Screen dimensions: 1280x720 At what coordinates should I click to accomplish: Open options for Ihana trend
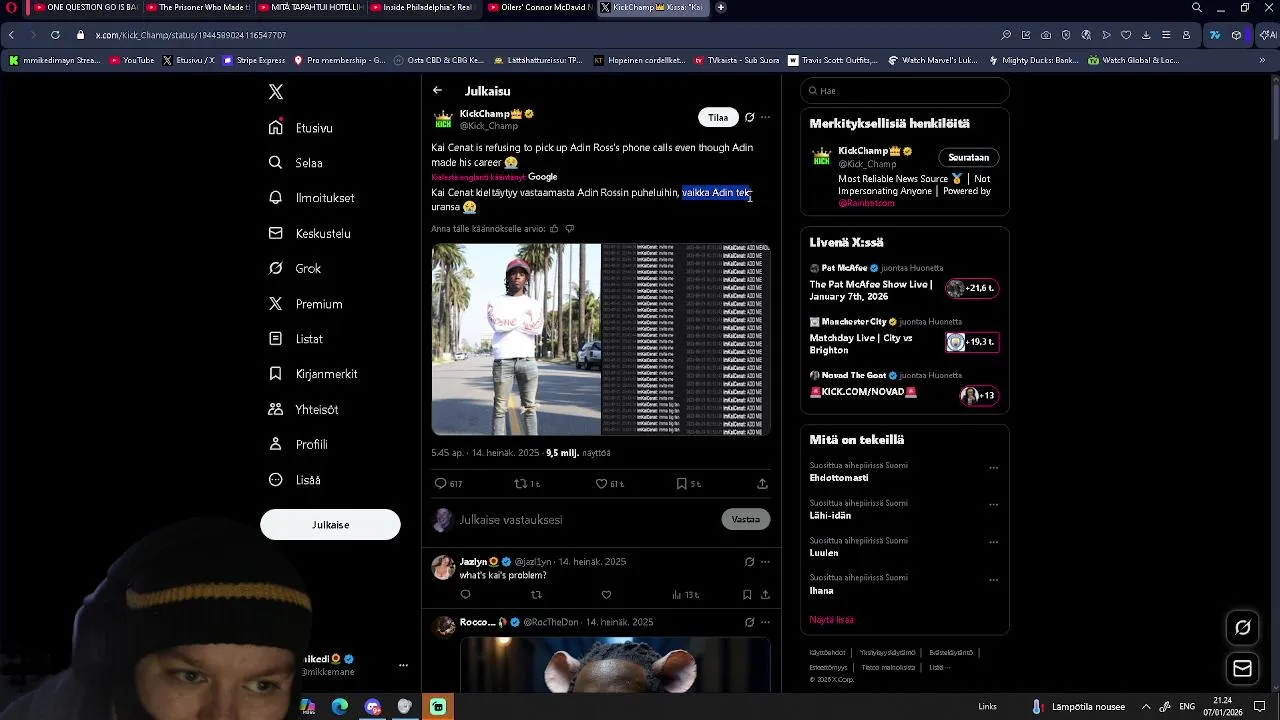[x=993, y=578]
